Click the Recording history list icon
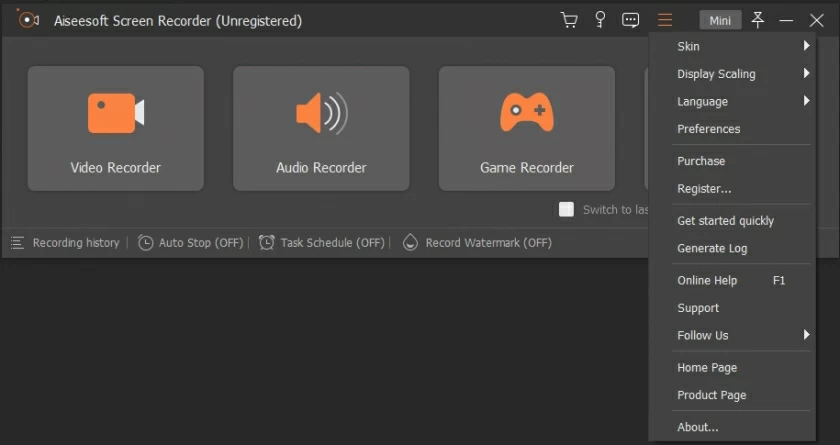840x445 pixels. [17, 243]
